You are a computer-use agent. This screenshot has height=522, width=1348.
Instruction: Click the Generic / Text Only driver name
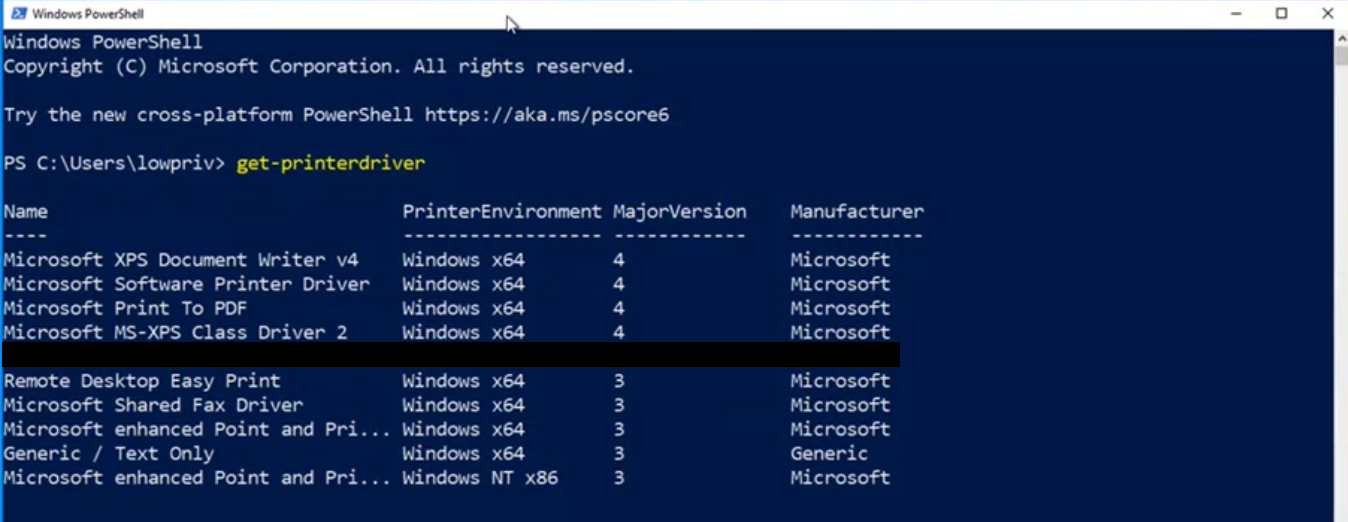point(108,454)
